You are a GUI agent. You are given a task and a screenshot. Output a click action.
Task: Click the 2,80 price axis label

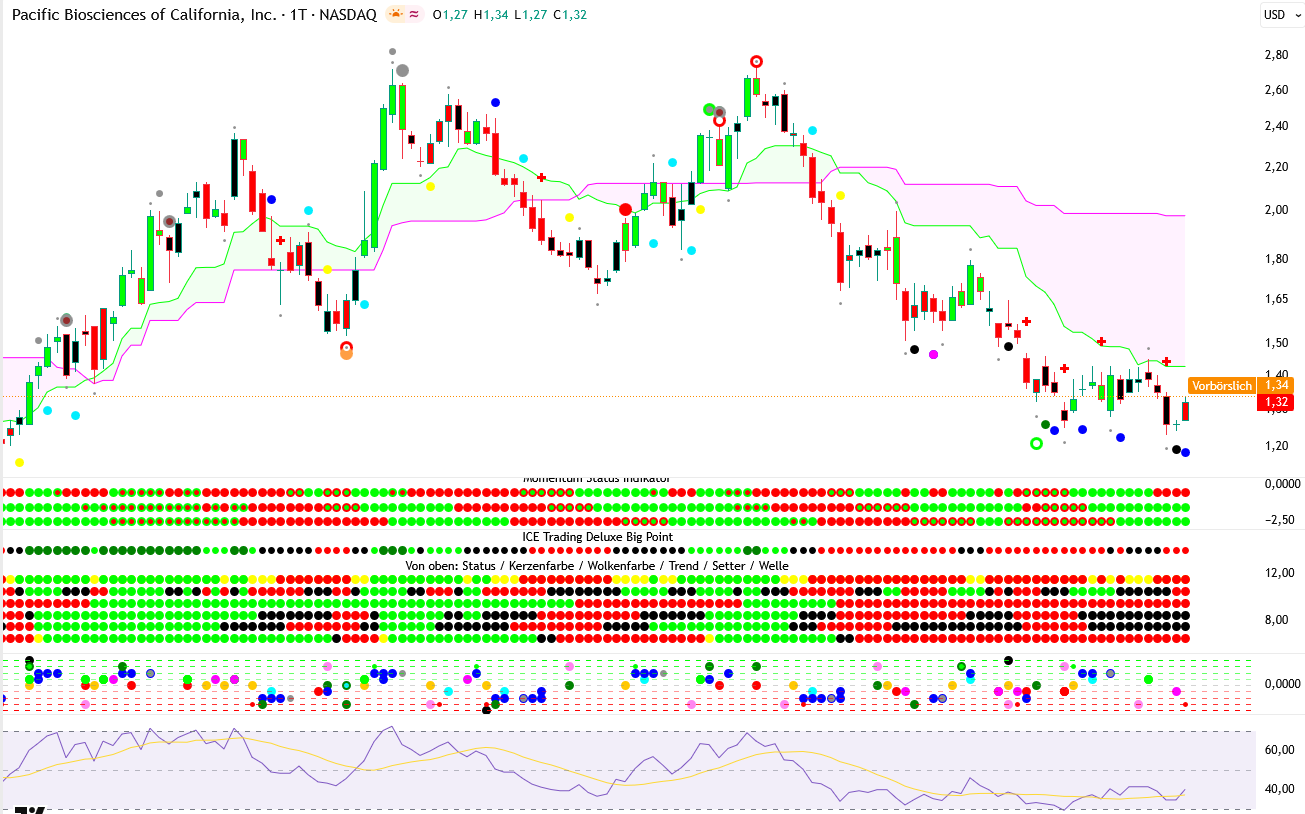pyautogui.click(x=1275, y=54)
